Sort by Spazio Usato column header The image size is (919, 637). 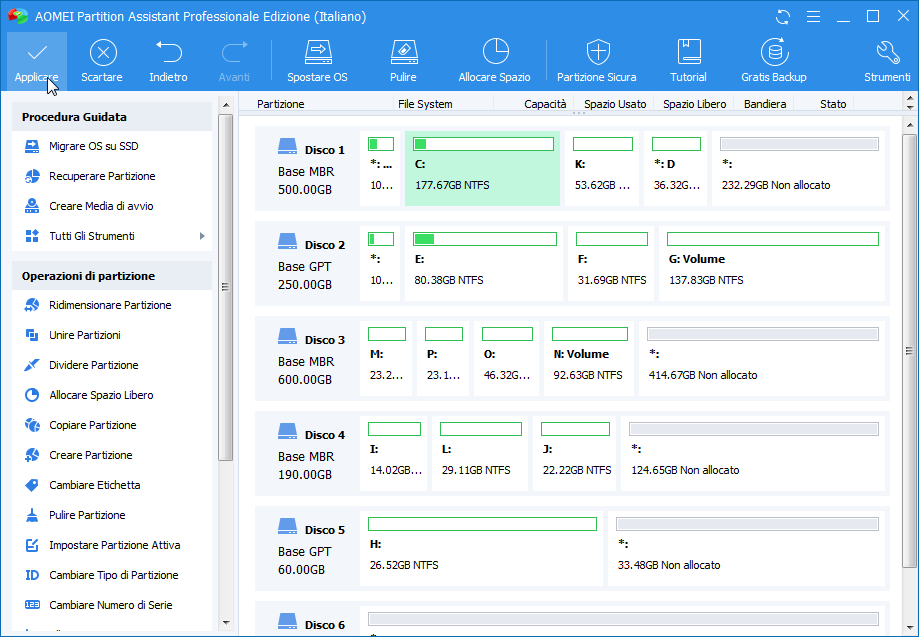(615, 104)
